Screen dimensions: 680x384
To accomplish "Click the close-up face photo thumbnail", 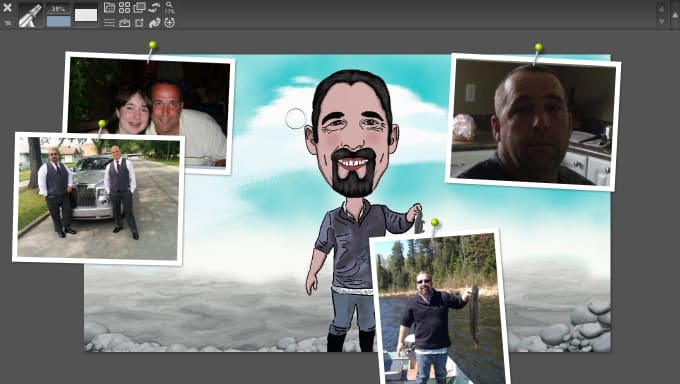I will click(x=533, y=122).
